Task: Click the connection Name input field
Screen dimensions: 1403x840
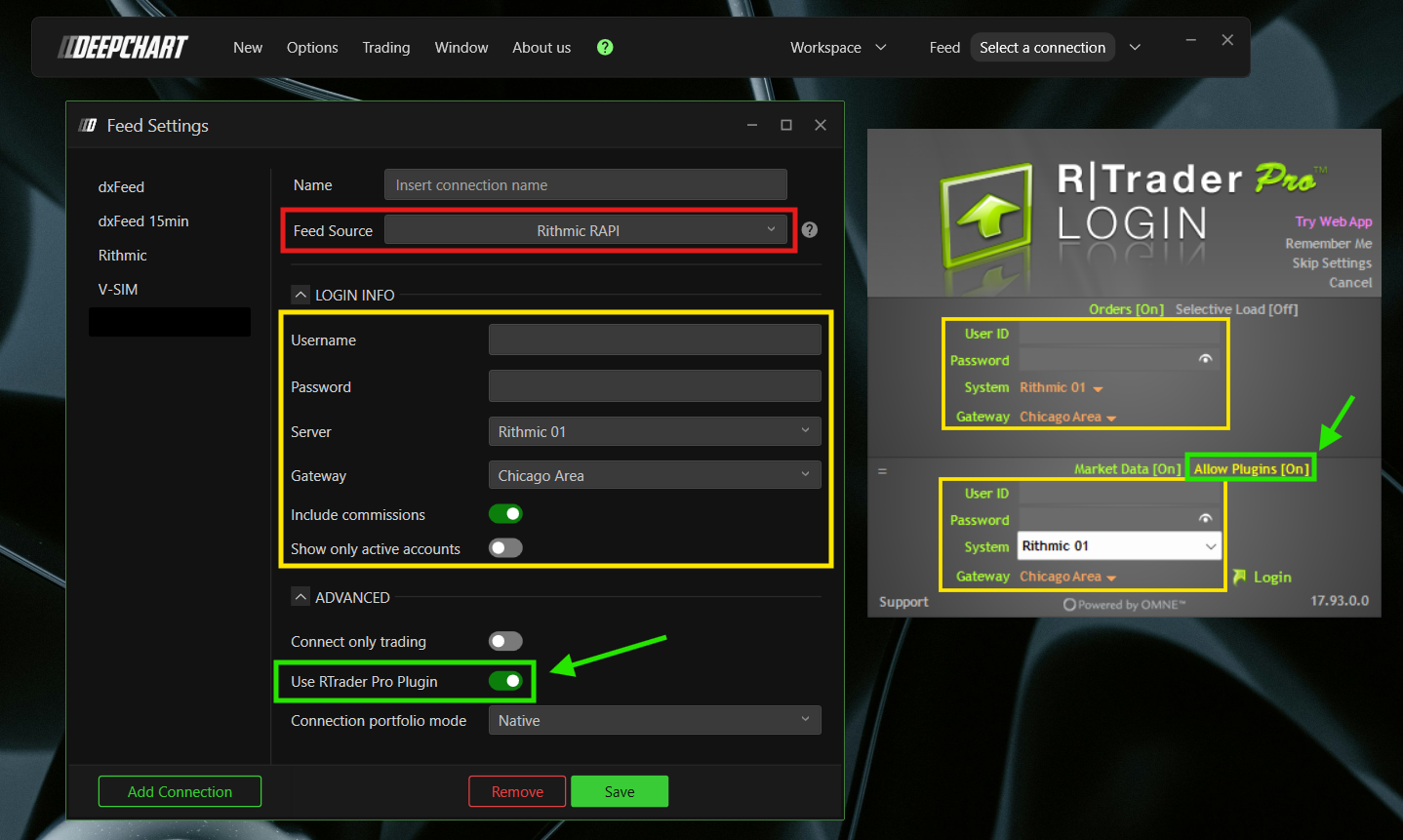Action: coord(585,184)
